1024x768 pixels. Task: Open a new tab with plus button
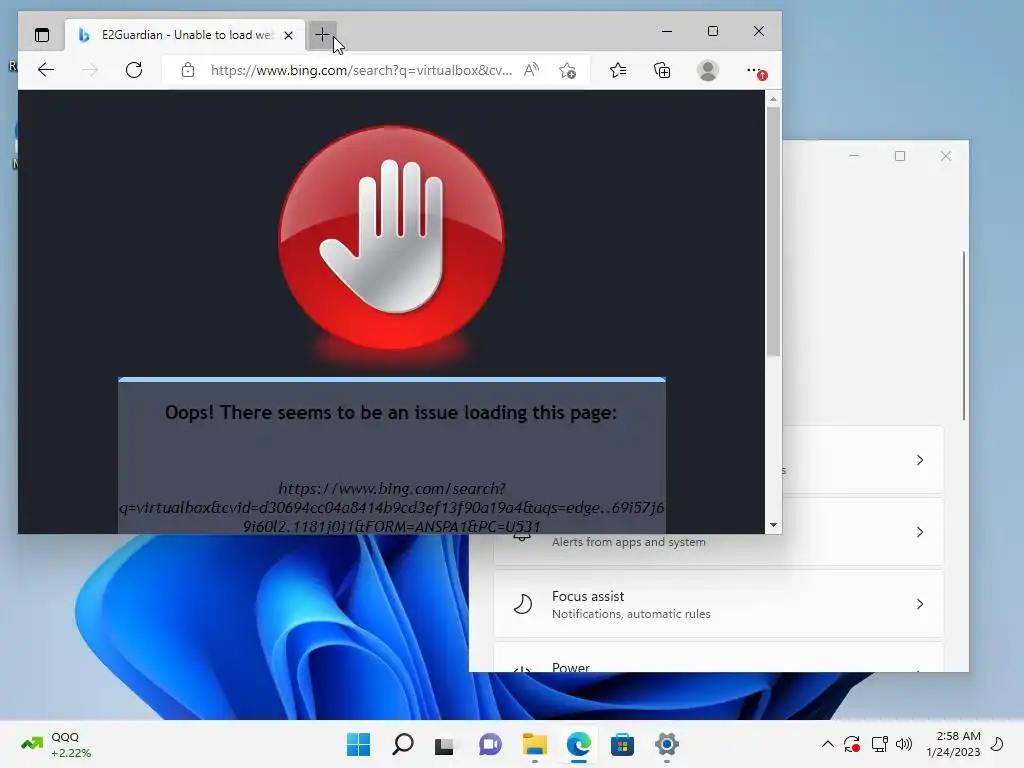point(323,35)
